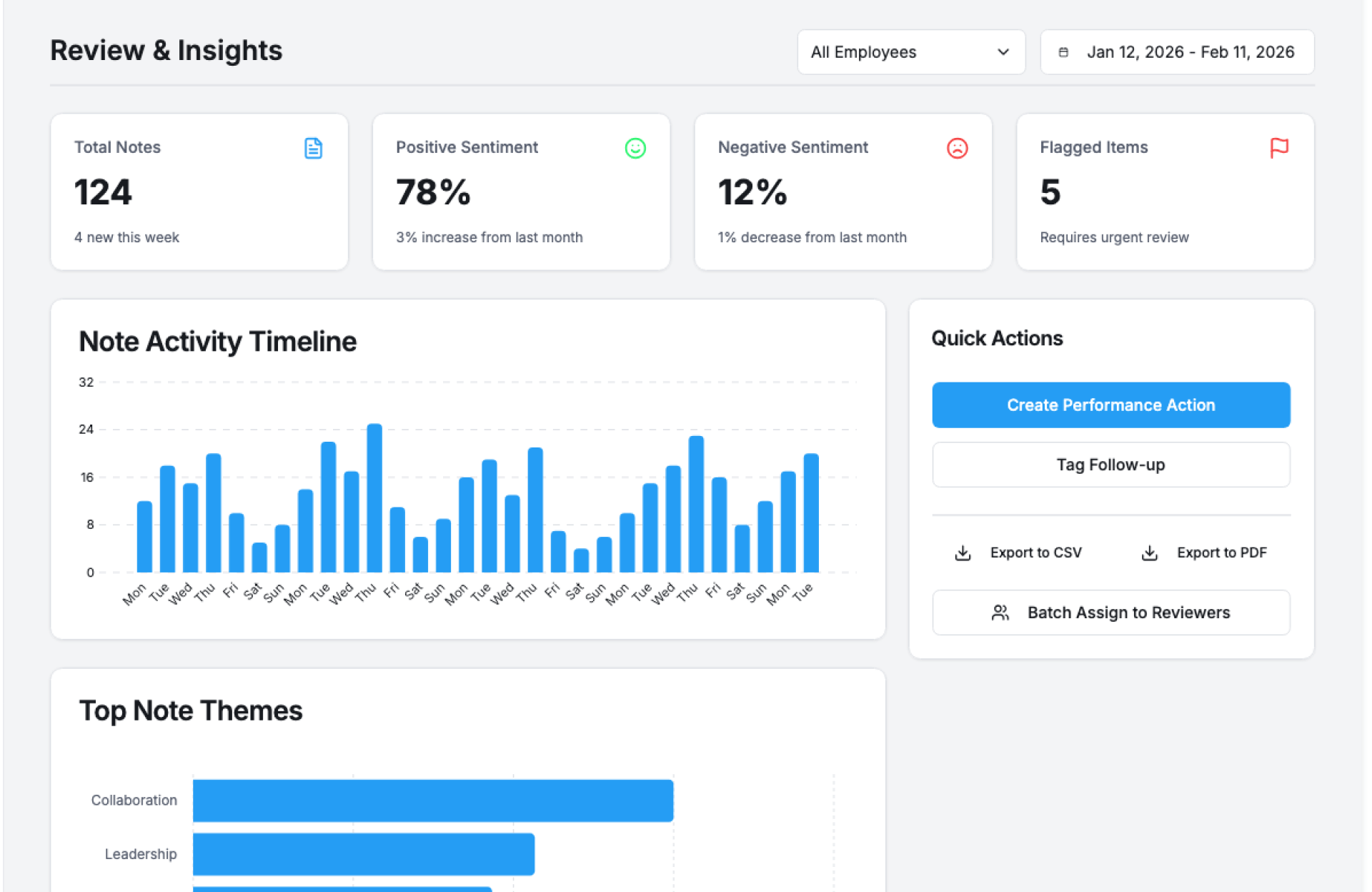1372x892 pixels.
Task: Click the chevron arrow in employee filter
Action: [x=1003, y=52]
